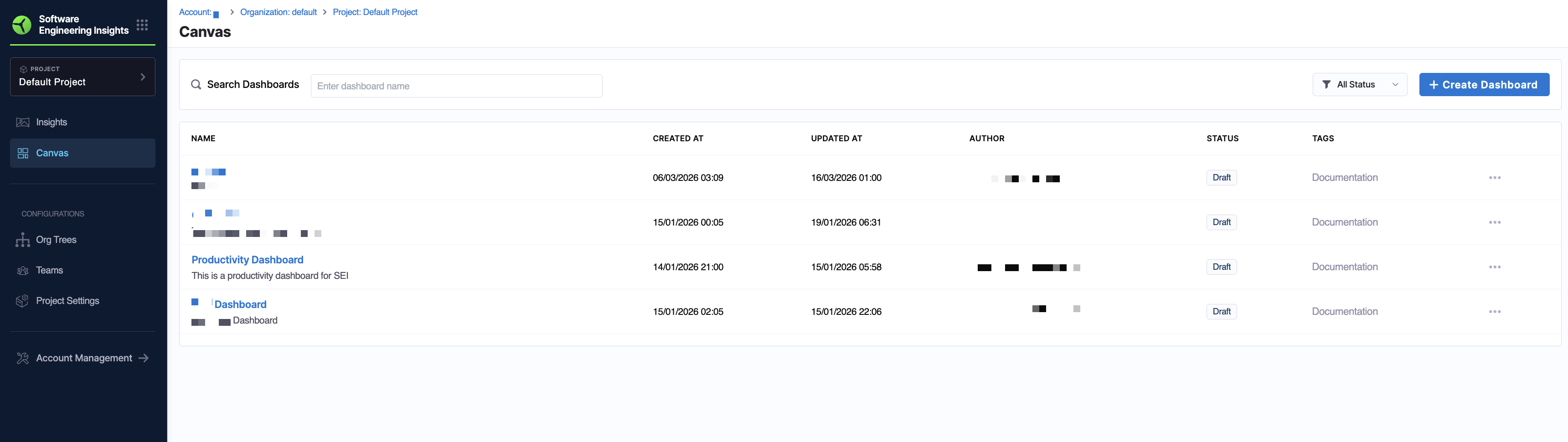Click the Org Trees hierarchy icon

pos(22,240)
